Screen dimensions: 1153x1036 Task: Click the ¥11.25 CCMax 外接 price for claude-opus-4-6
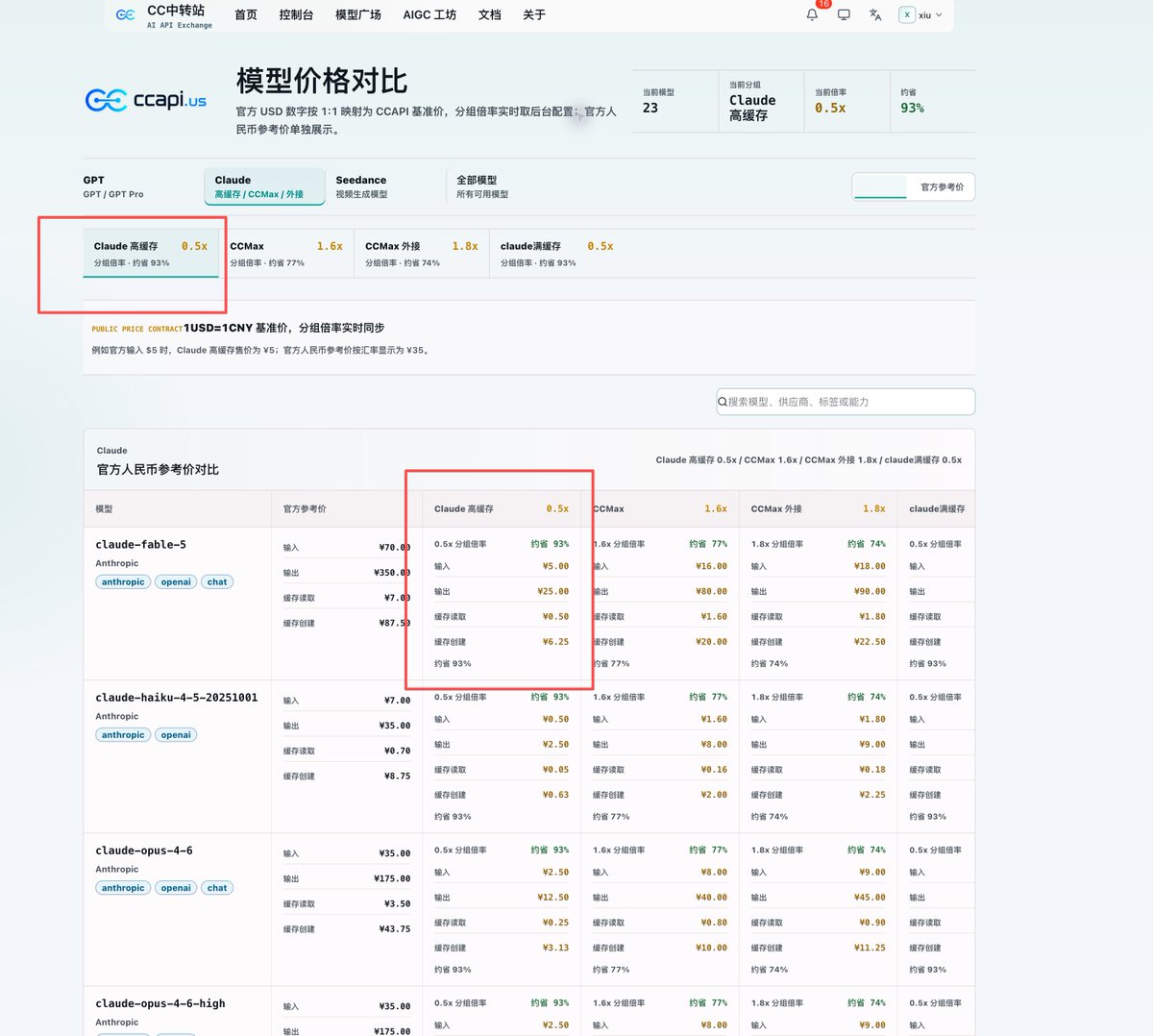[x=870, y=948]
